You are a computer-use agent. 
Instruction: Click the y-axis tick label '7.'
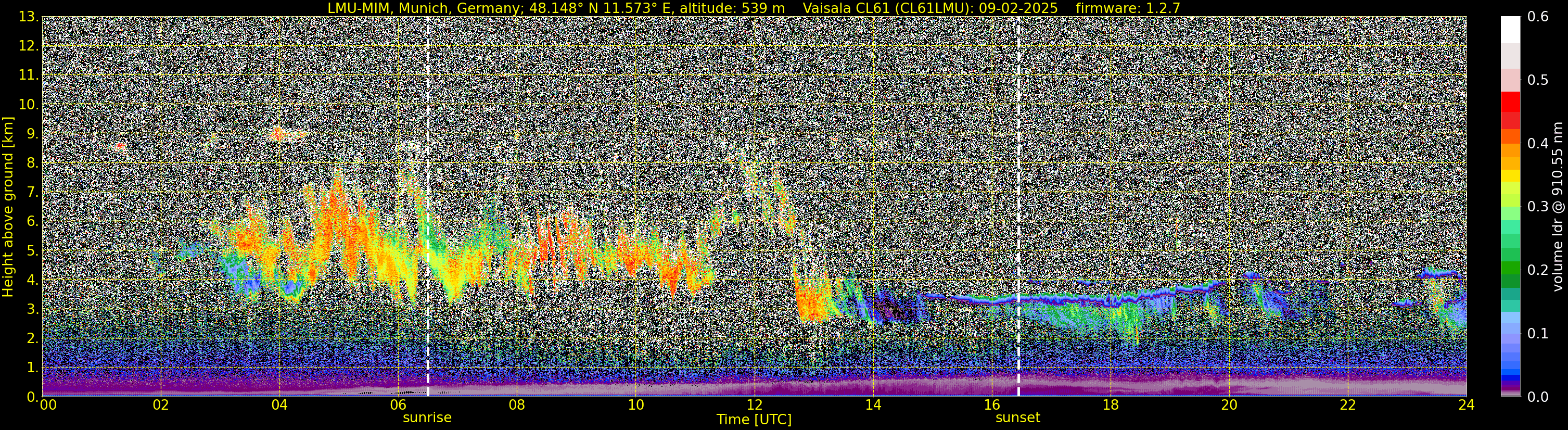pos(32,193)
